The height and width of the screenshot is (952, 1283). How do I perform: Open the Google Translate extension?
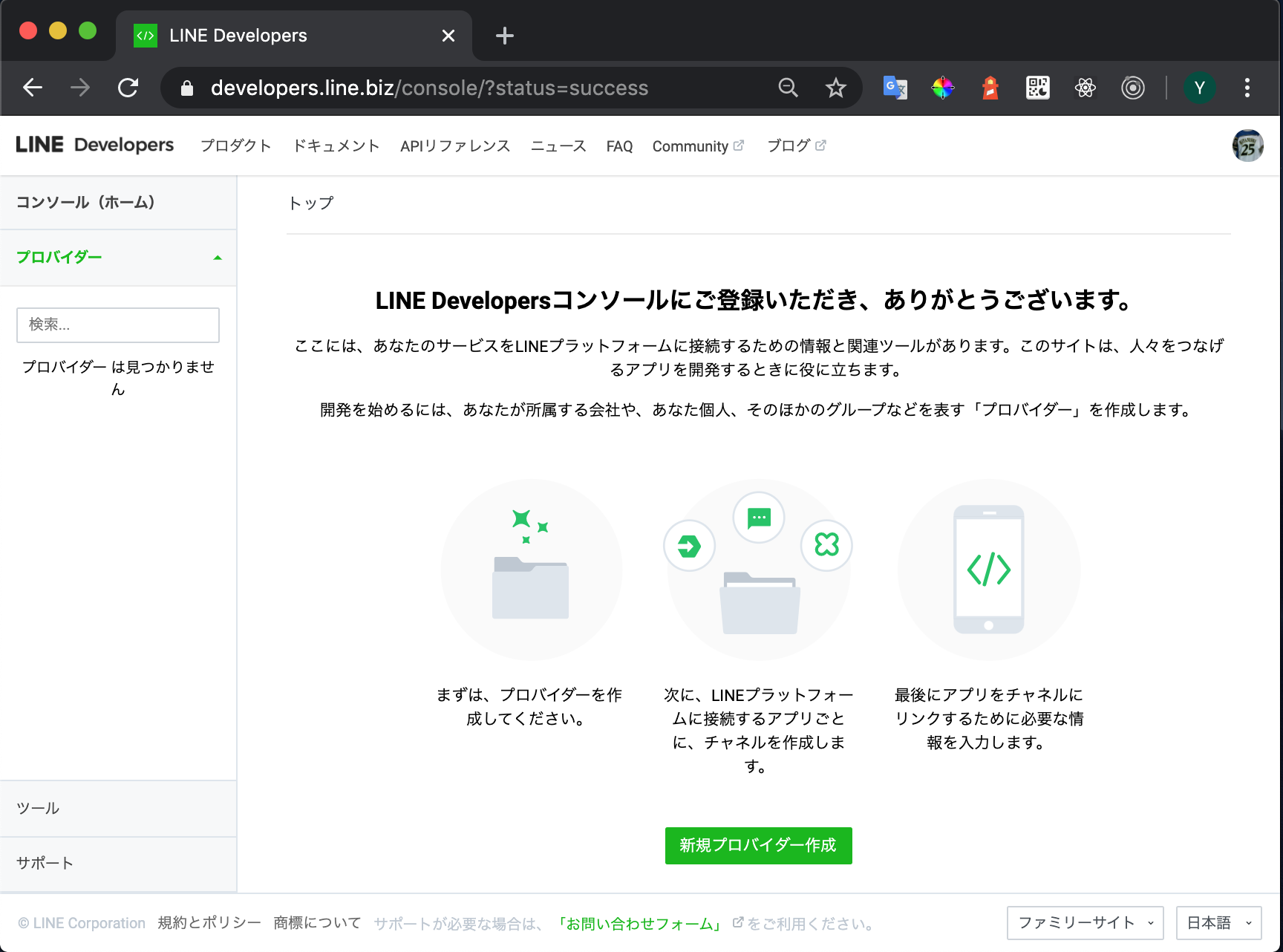(895, 88)
